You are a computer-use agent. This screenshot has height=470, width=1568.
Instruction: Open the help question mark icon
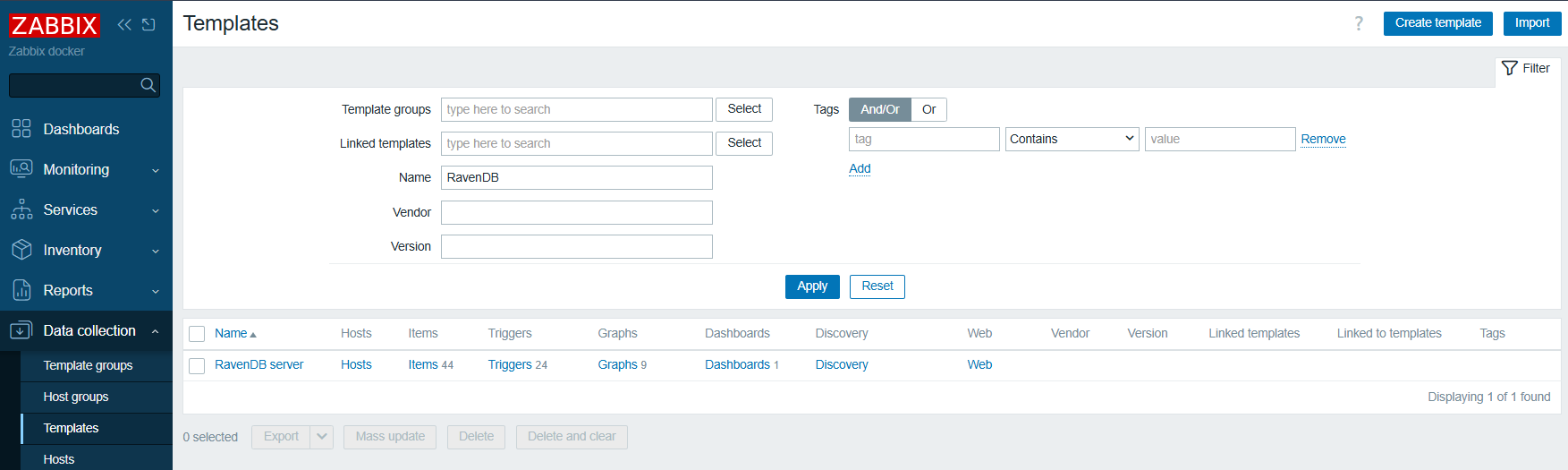pos(1359,23)
